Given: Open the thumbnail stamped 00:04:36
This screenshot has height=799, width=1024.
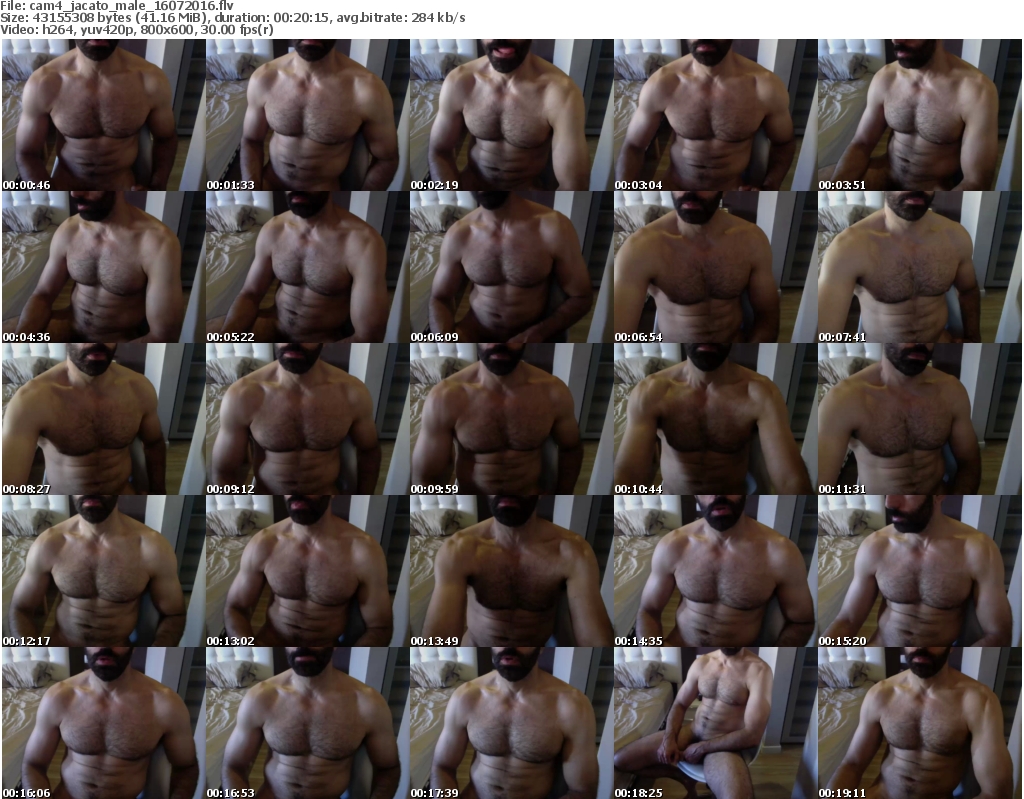Looking at the screenshot, I should pyautogui.click(x=103, y=267).
